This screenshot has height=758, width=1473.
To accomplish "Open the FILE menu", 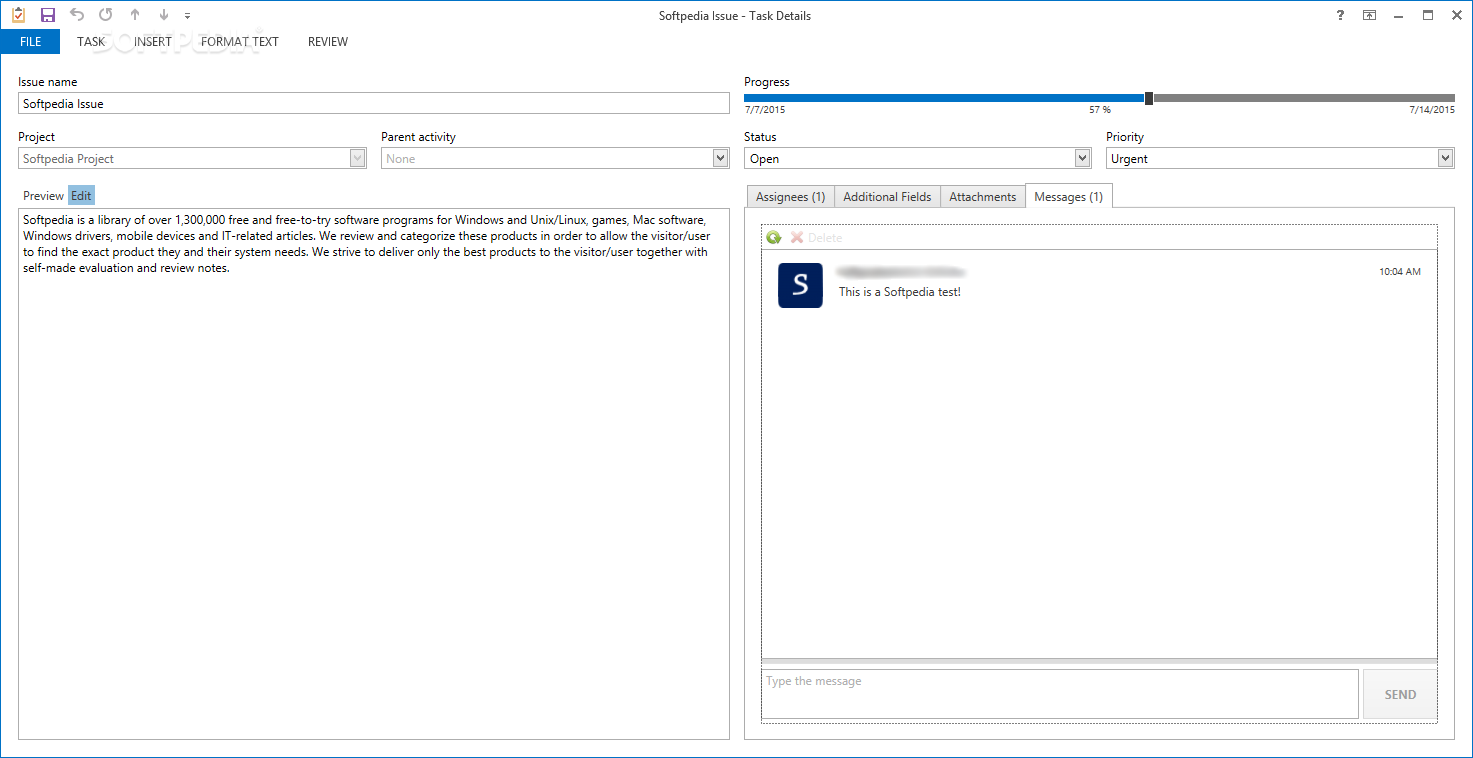I will (30, 42).
